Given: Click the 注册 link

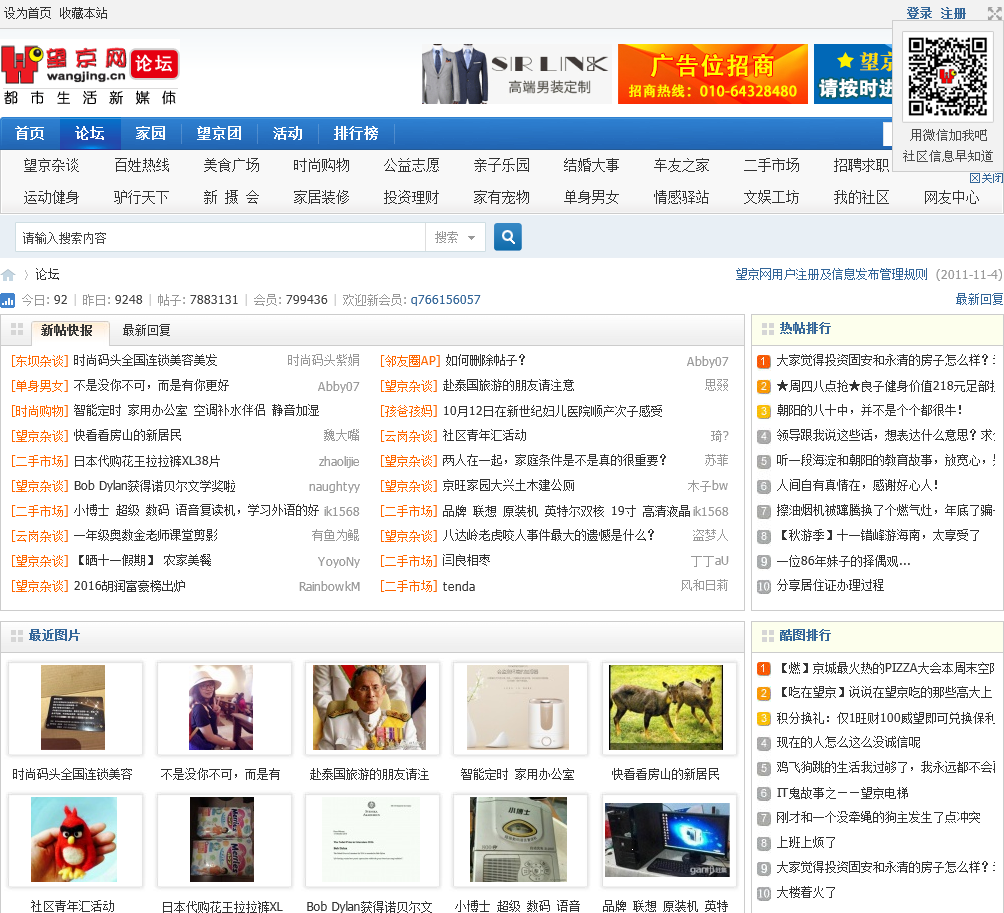Looking at the screenshot, I should [x=953, y=13].
